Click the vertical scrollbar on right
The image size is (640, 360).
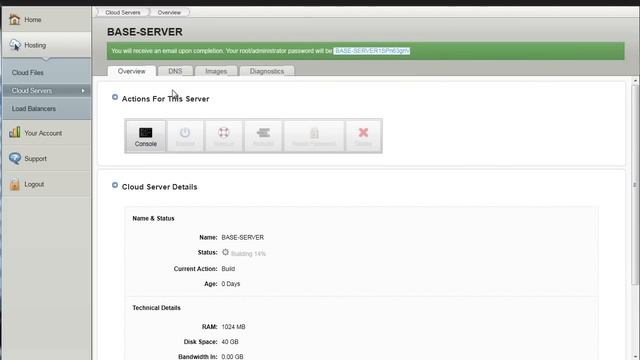pos(635,186)
